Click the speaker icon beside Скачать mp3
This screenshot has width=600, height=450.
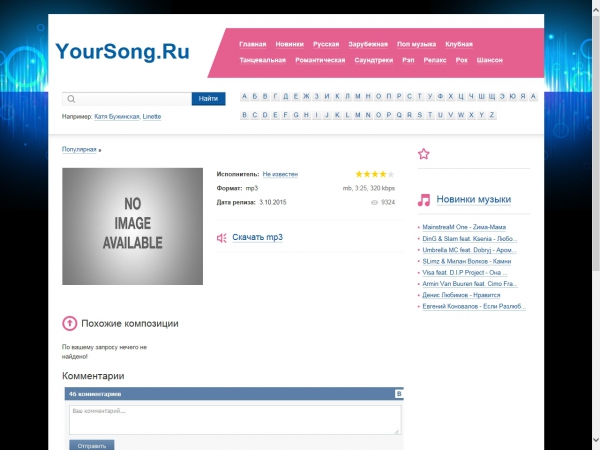tap(222, 238)
